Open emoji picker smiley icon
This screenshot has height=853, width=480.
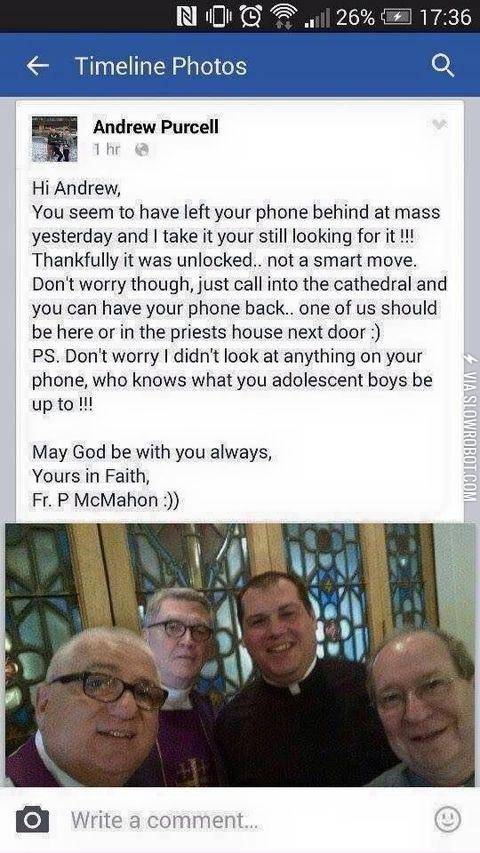447,819
